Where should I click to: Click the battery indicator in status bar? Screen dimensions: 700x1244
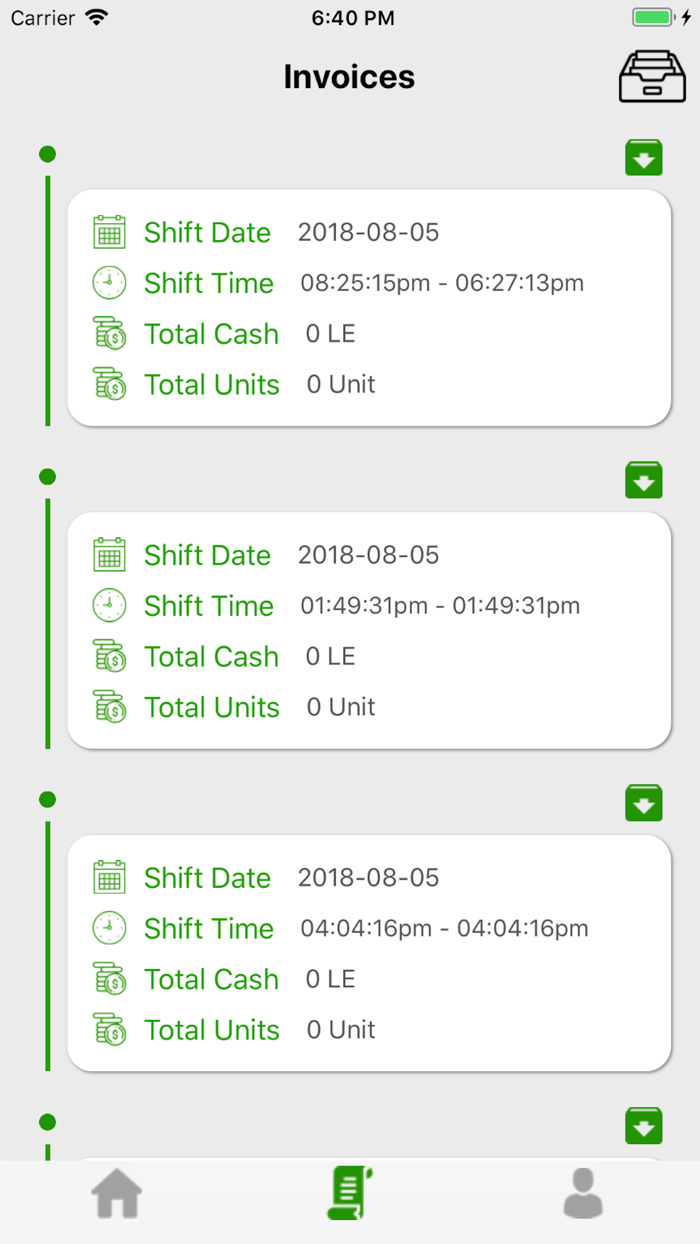coord(655,18)
